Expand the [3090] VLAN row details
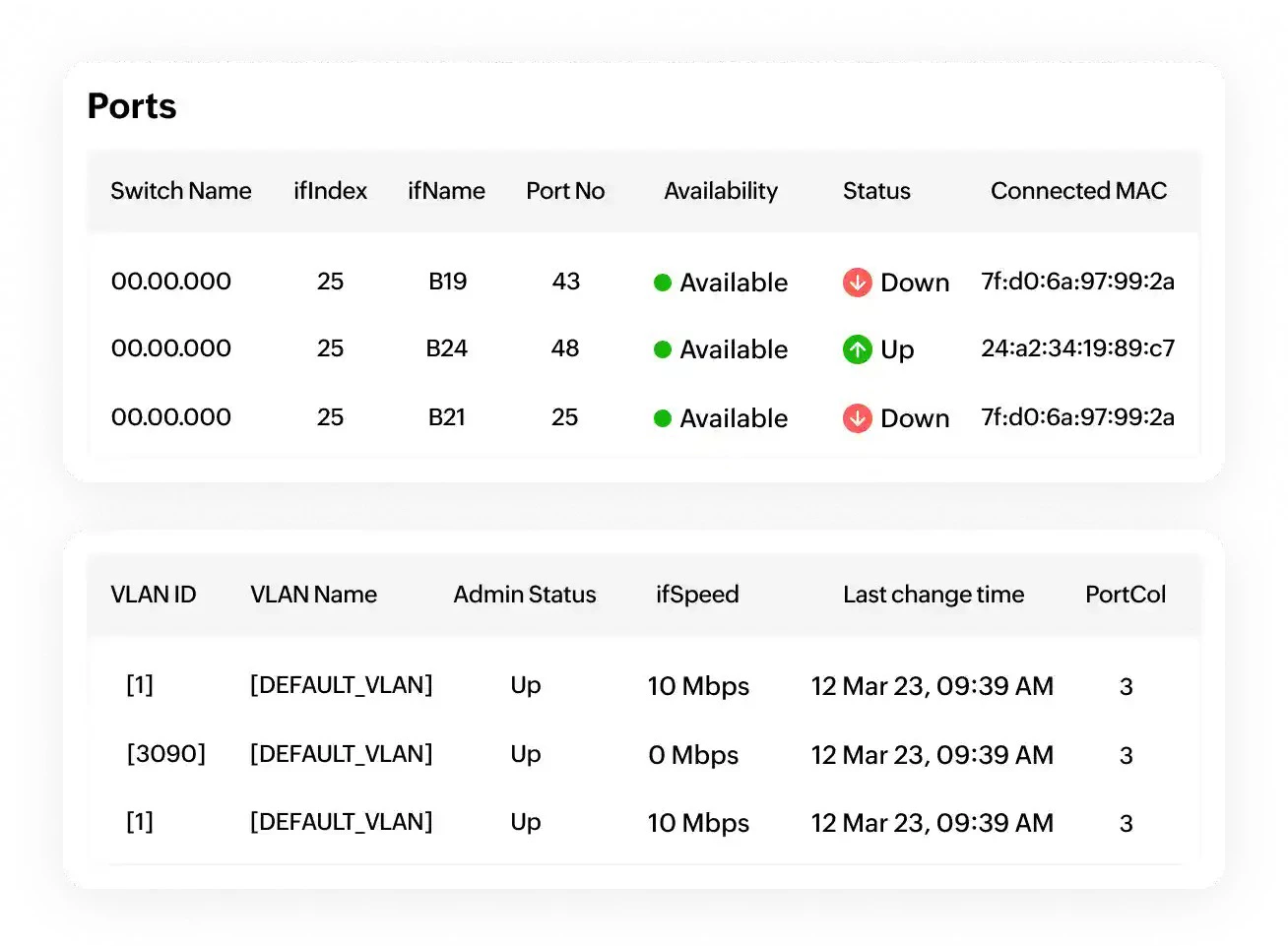The width and height of the screenshot is (1288, 946). (x=165, y=755)
